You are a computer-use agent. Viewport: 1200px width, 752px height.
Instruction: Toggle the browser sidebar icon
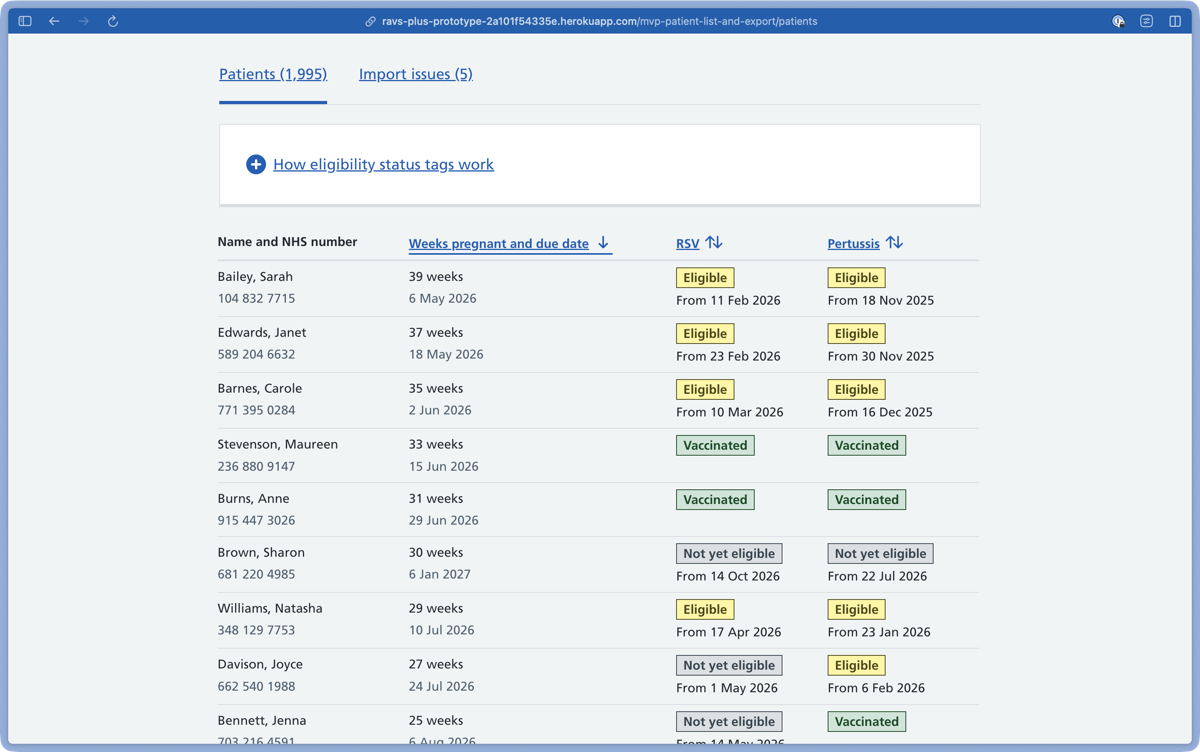click(x=25, y=21)
